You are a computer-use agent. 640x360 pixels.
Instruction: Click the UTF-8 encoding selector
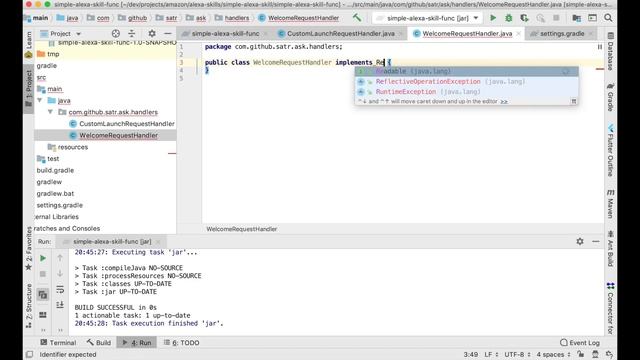[517, 354]
